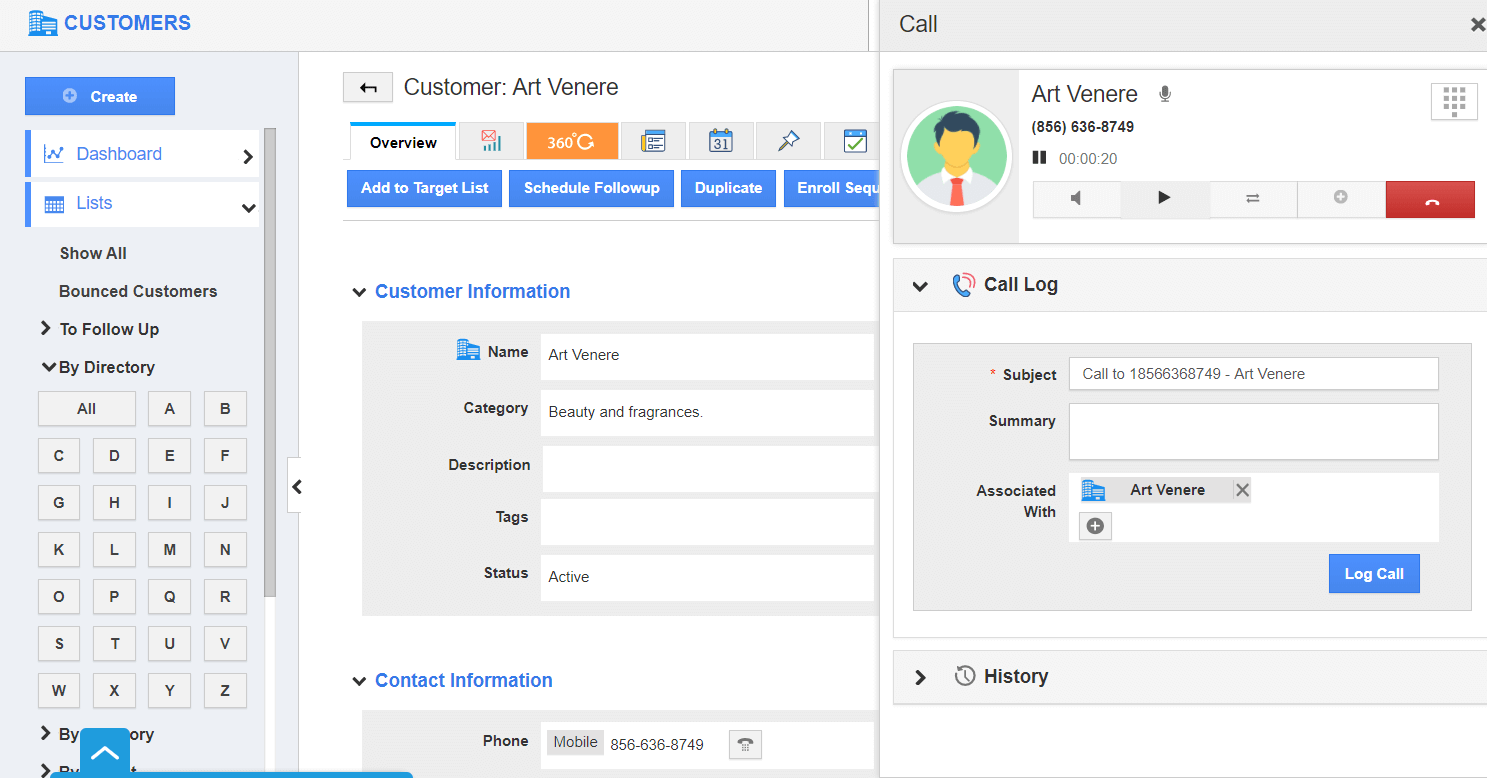Add a participant with the plus call button
This screenshot has height=778, width=1487.
tap(1341, 198)
